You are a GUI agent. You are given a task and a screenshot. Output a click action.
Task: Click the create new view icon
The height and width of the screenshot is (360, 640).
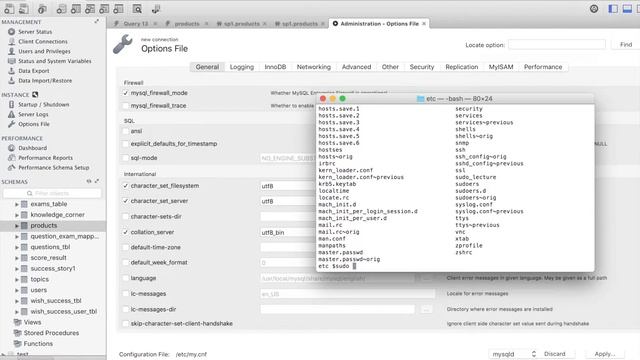tap(90, 9)
